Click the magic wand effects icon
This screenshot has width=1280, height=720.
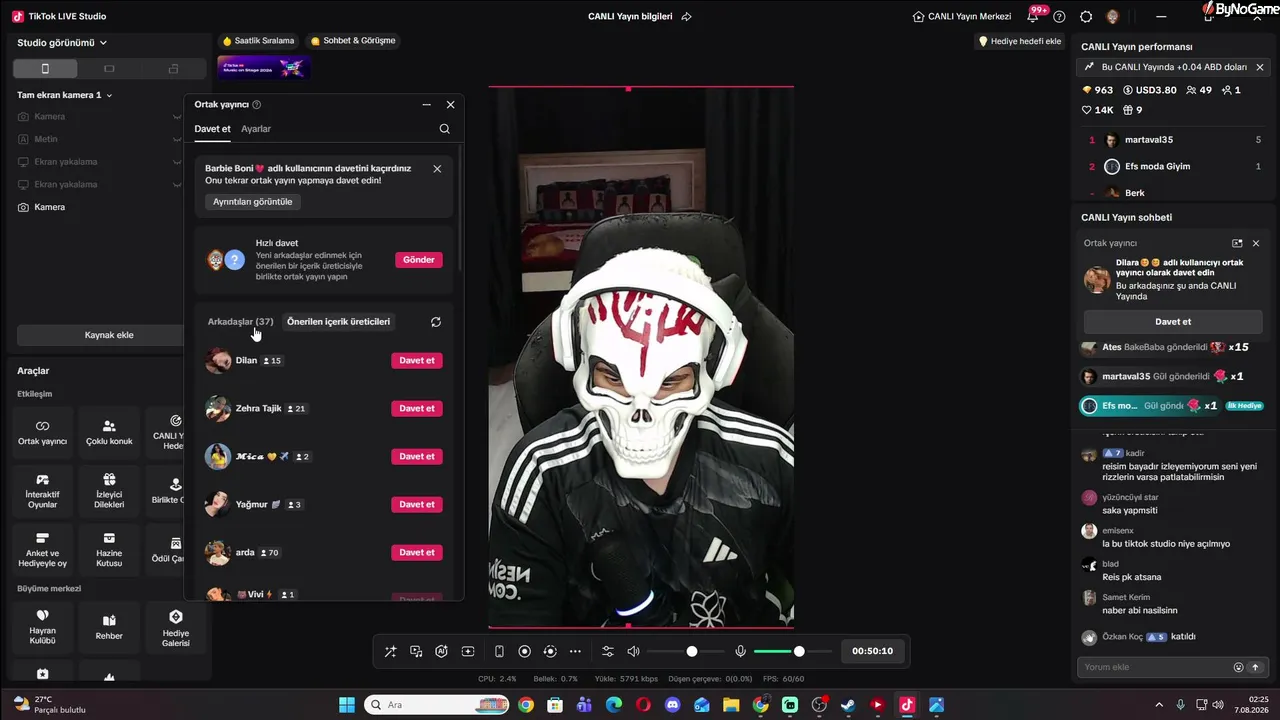click(x=390, y=651)
